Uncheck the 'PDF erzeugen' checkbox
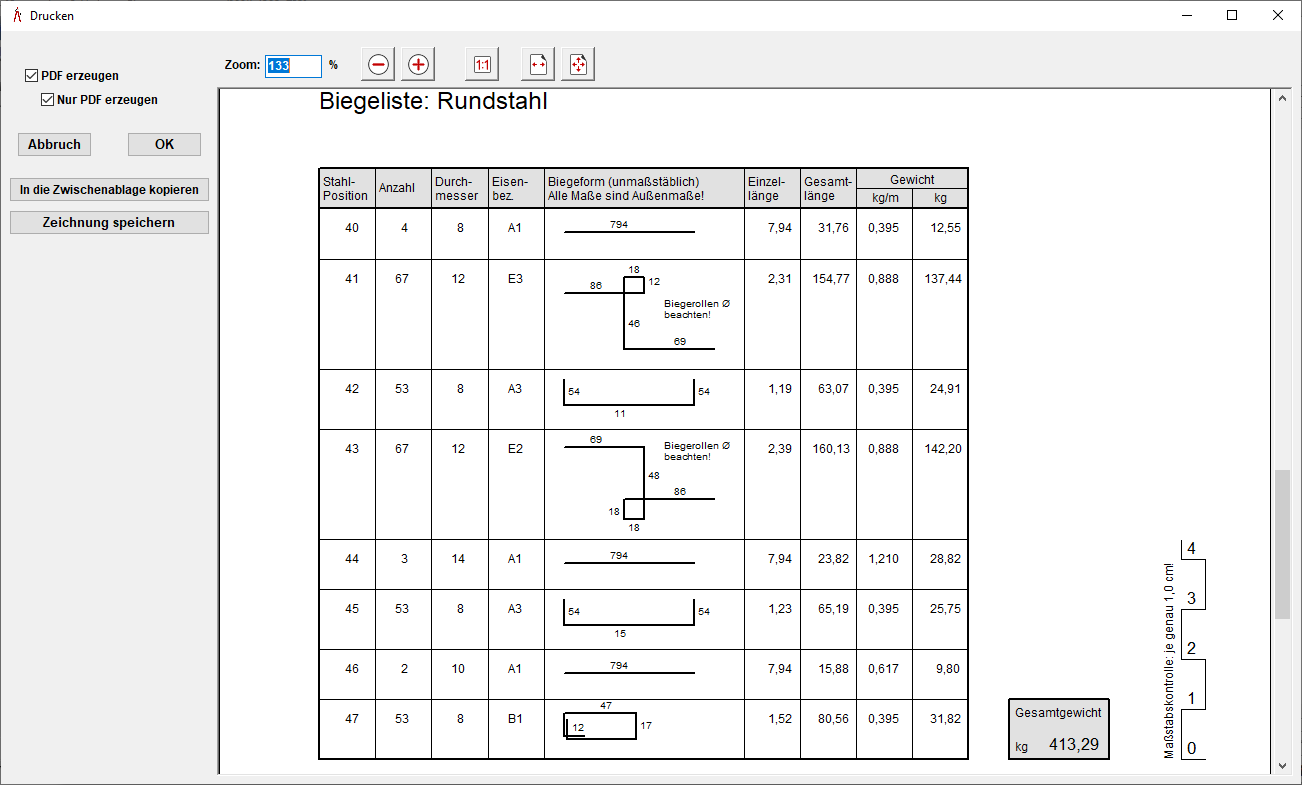This screenshot has width=1302, height=785. tap(32, 76)
